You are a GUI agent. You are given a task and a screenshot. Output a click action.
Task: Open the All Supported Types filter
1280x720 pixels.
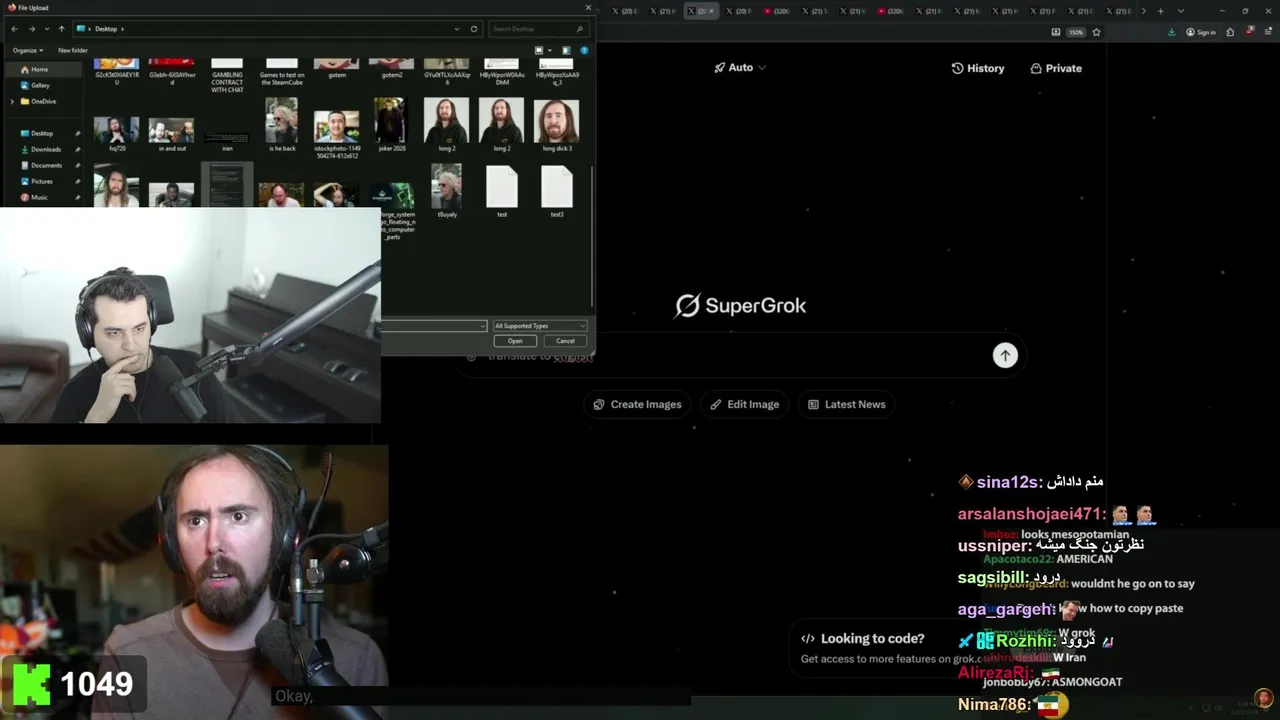tap(539, 326)
